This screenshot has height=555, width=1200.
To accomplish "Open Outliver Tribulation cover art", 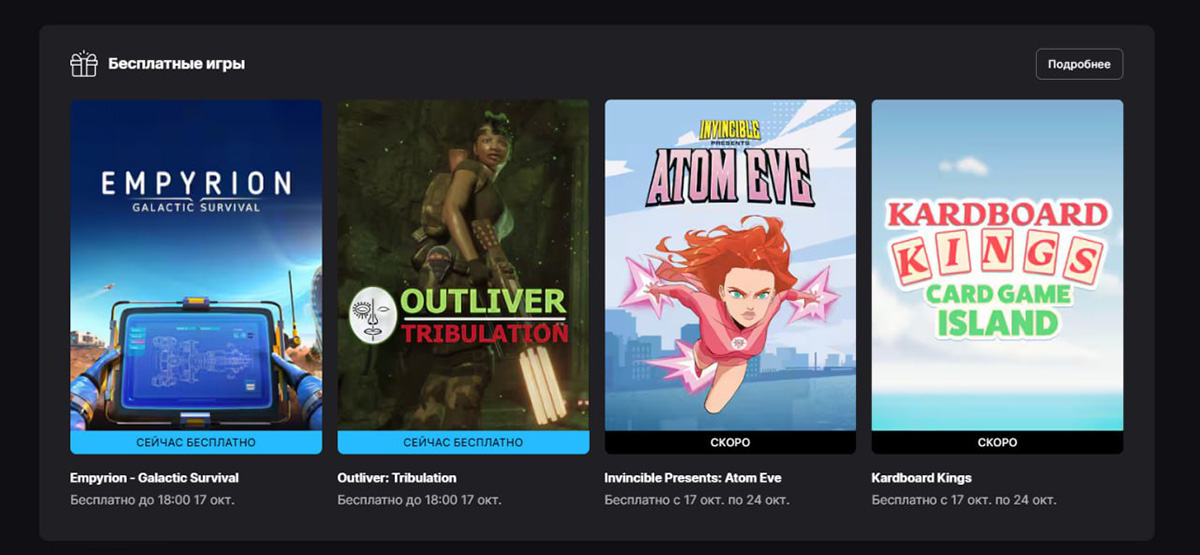I will click(x=463, y=265).
